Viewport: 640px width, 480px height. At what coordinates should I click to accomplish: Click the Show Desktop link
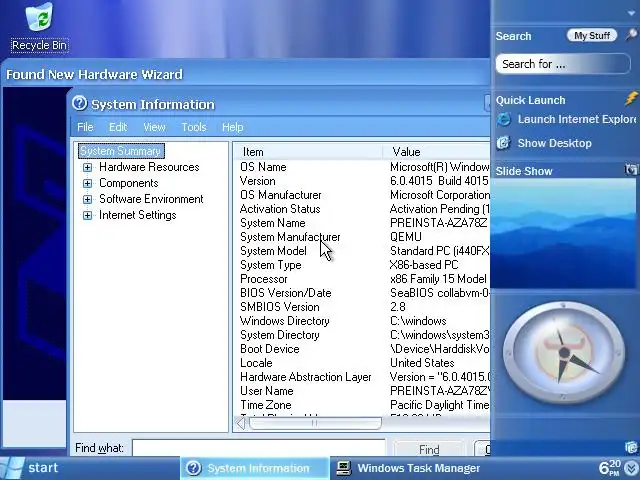(x=554, y=143)
